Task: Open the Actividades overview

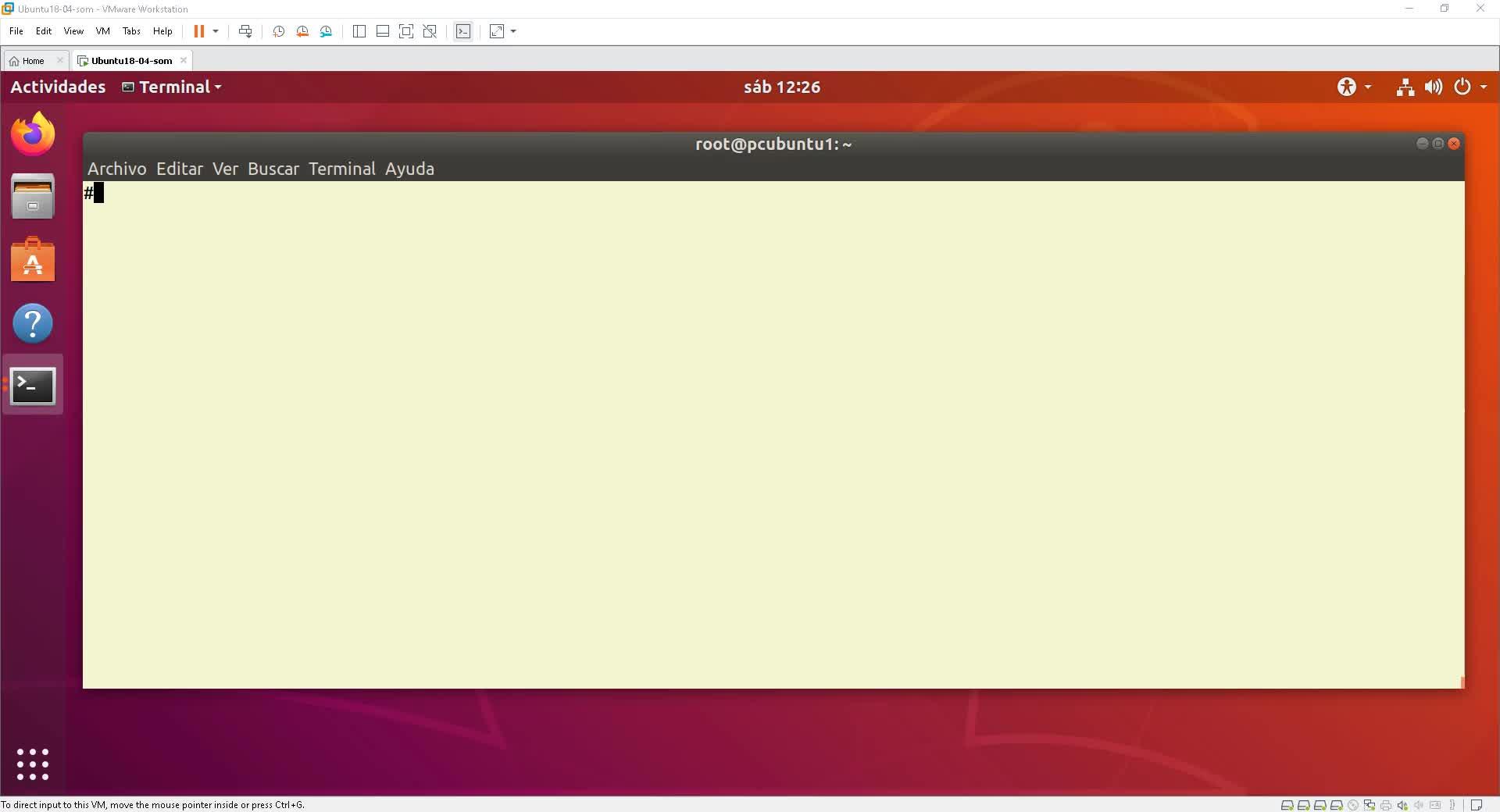Action: click(x=58, y=87)
